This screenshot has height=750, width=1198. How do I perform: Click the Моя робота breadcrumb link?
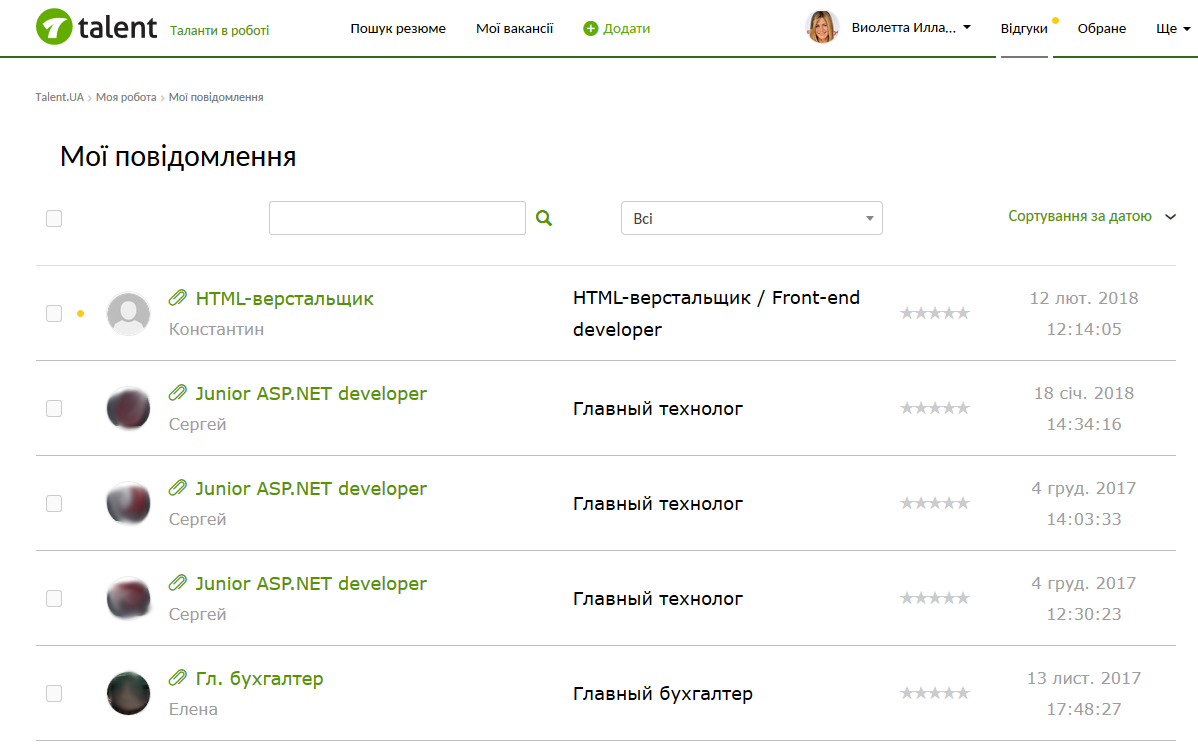click(126, 97)
